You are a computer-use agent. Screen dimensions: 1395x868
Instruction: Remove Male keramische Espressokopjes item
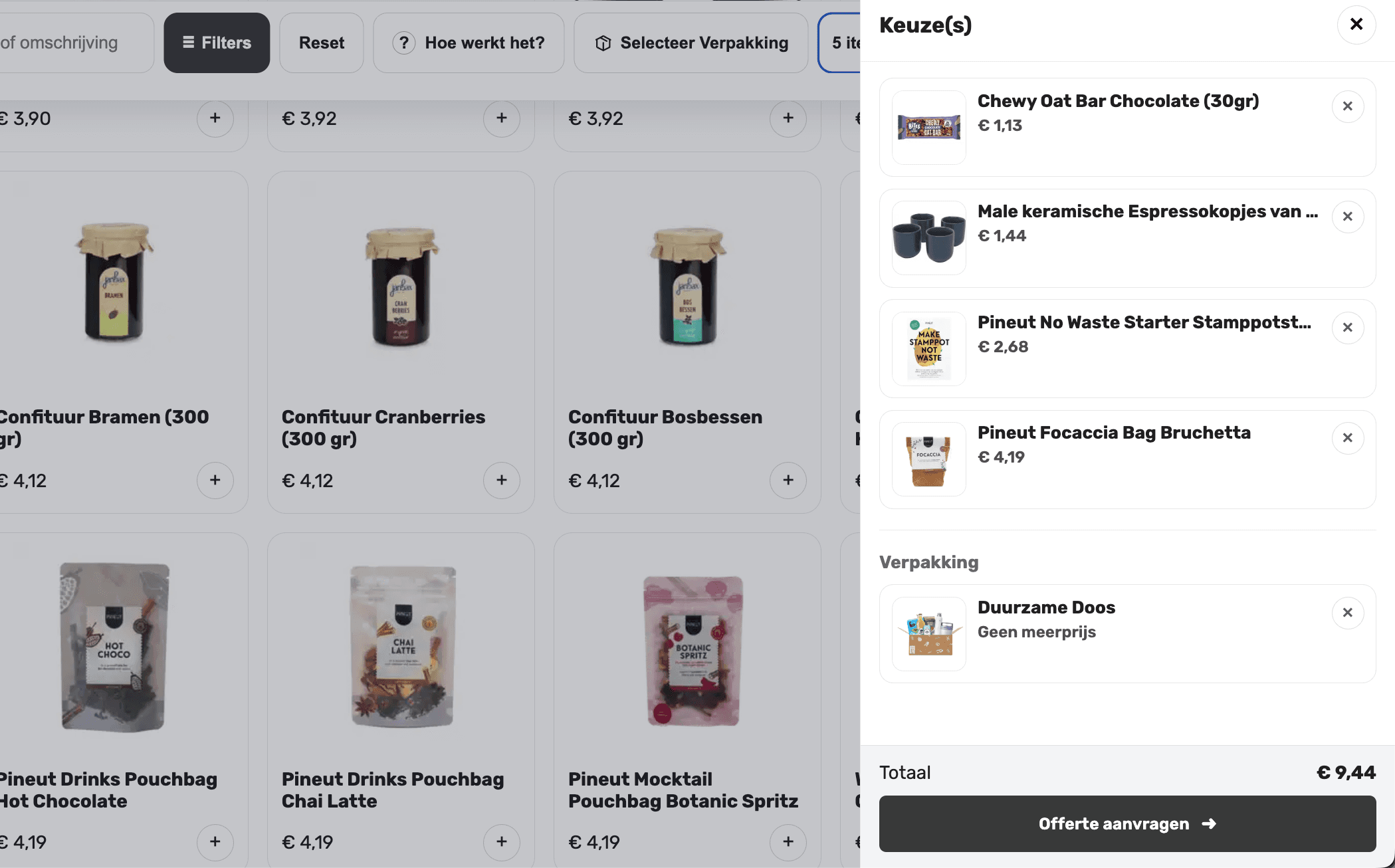click(1347, 217)
